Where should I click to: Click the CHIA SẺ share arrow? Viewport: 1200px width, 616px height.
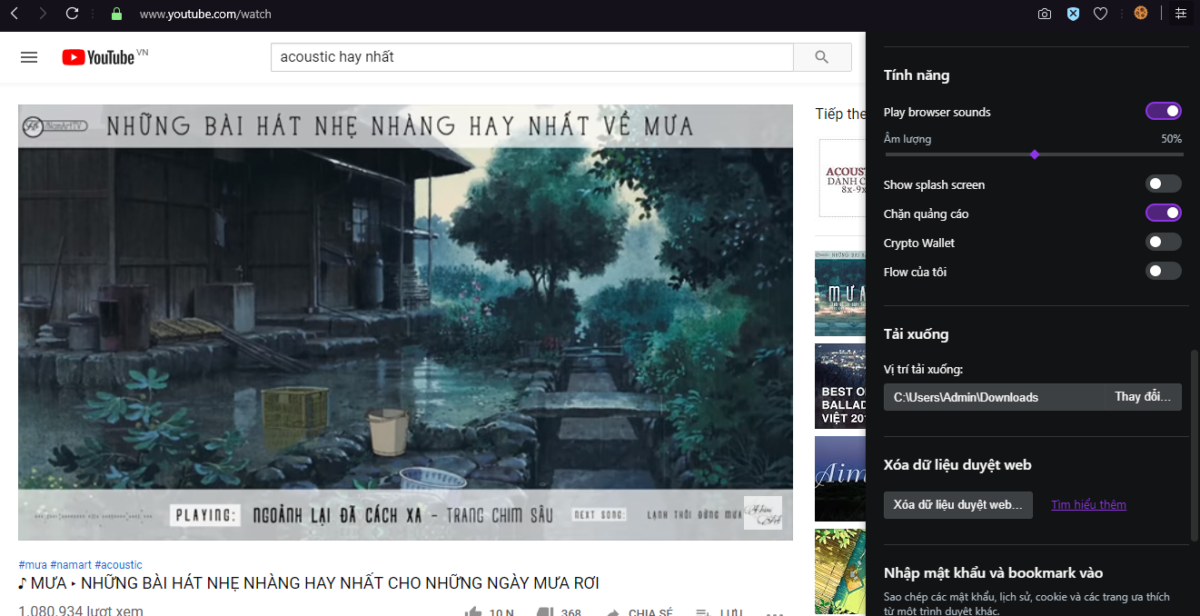[612, 612]
